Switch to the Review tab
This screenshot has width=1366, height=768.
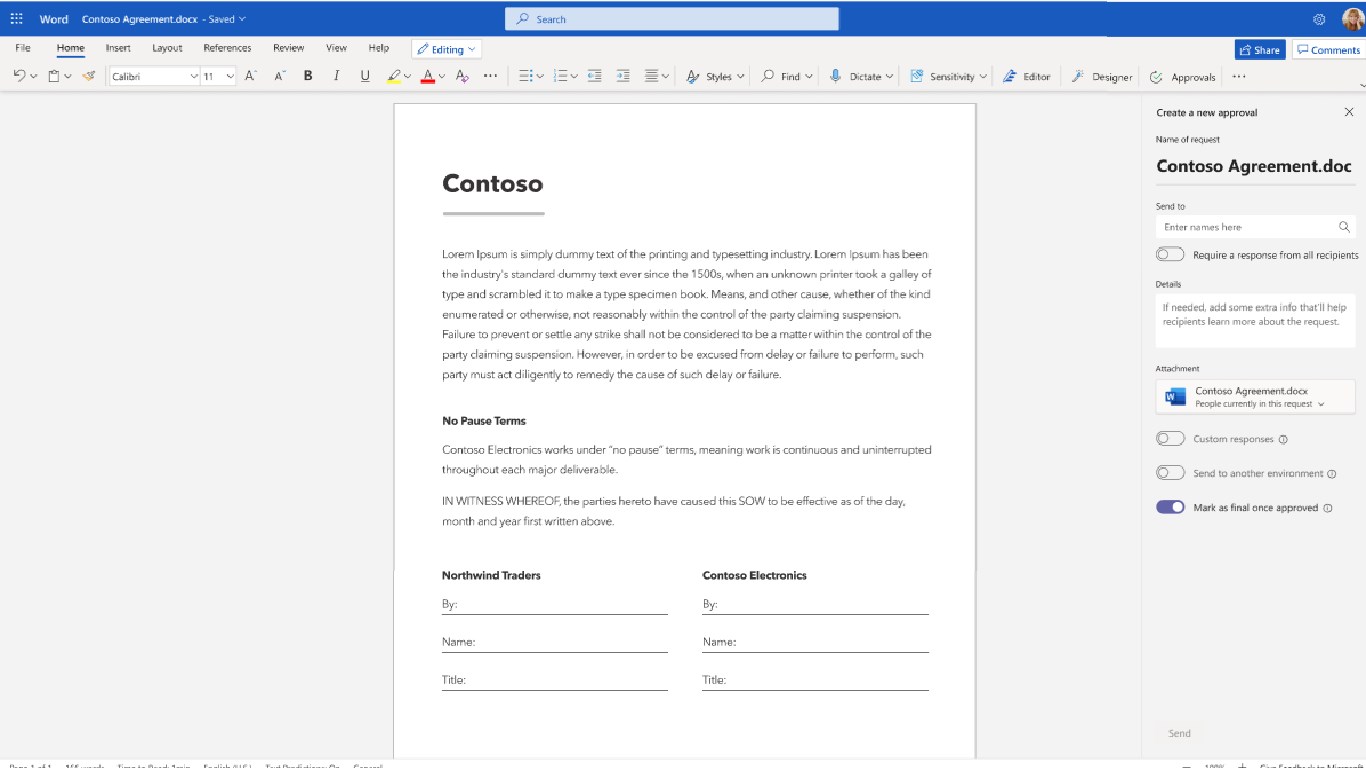(289, 48)
